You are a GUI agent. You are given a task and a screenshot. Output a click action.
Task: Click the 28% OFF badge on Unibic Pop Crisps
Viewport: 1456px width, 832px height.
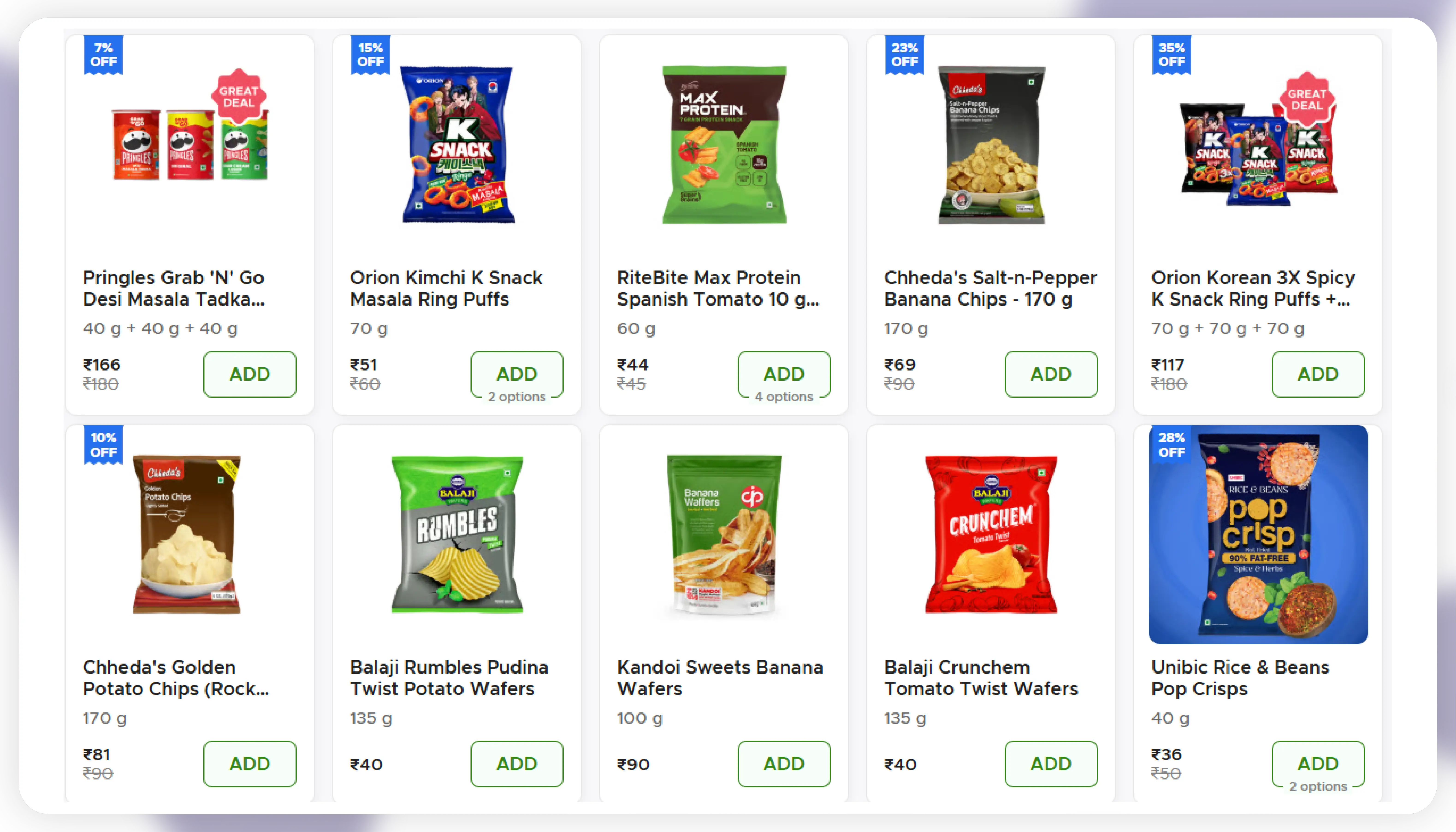coord(1171,445)
